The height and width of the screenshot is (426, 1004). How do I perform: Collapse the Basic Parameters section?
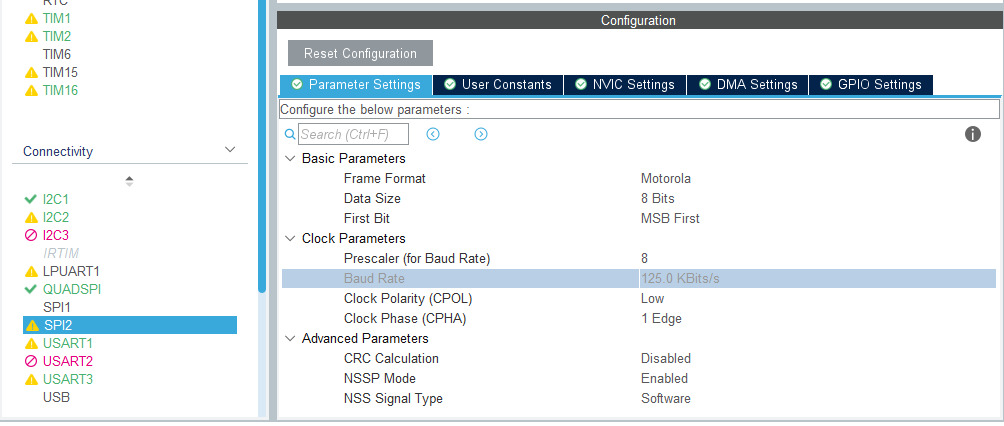[x=290, y=158]
